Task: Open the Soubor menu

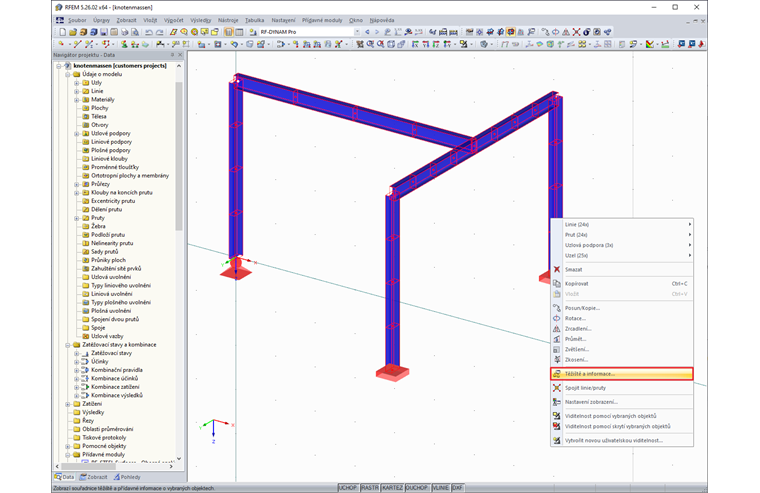Action: 77,20
